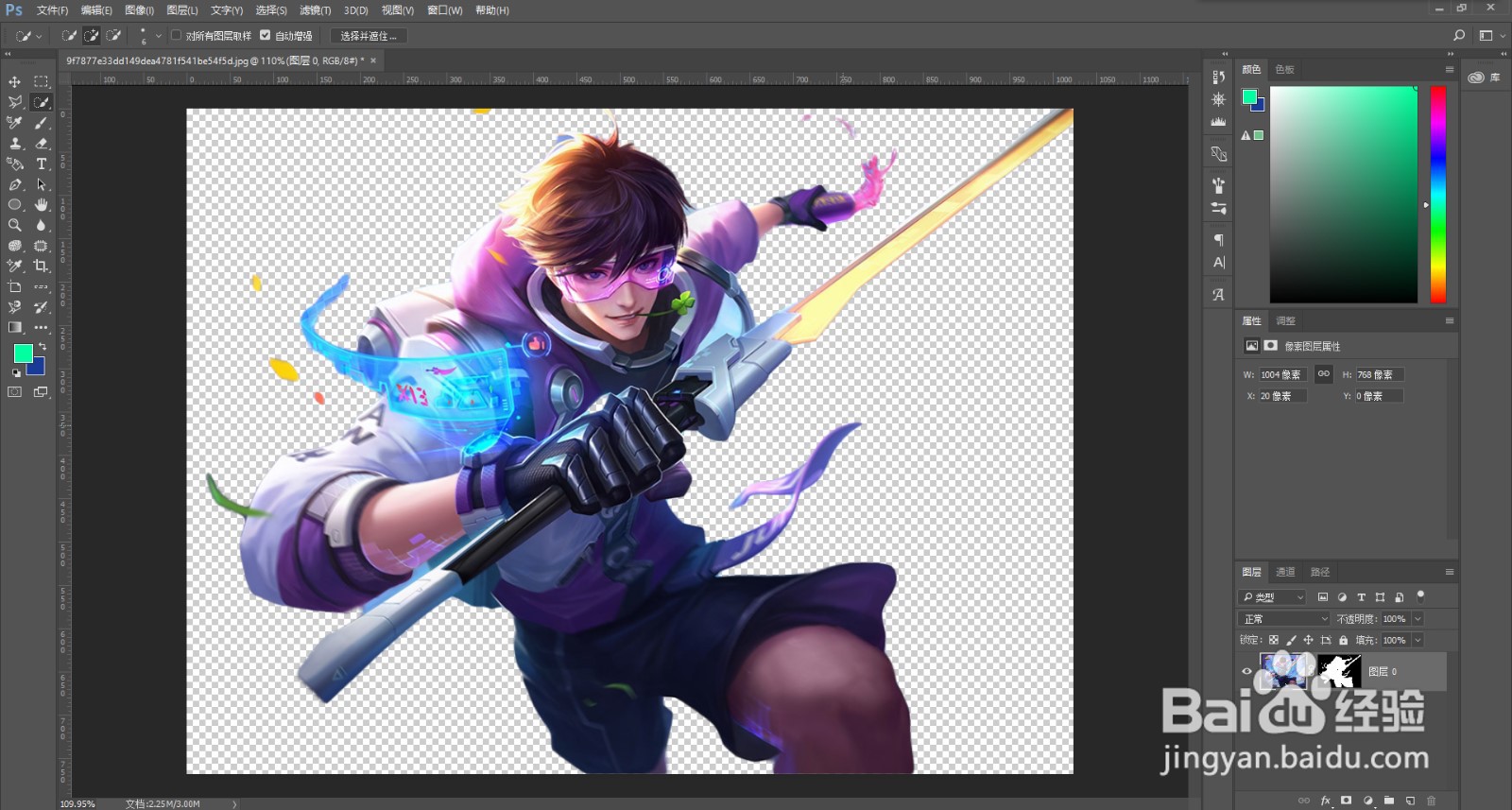Viewport: 1512px width, 810px height.
Task: Click the H 768 像素 height field
Action: (1380, 374)
